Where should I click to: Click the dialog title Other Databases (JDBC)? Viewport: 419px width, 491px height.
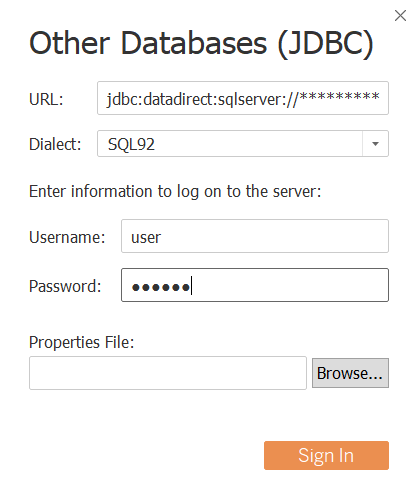click(x=201, y=43)
